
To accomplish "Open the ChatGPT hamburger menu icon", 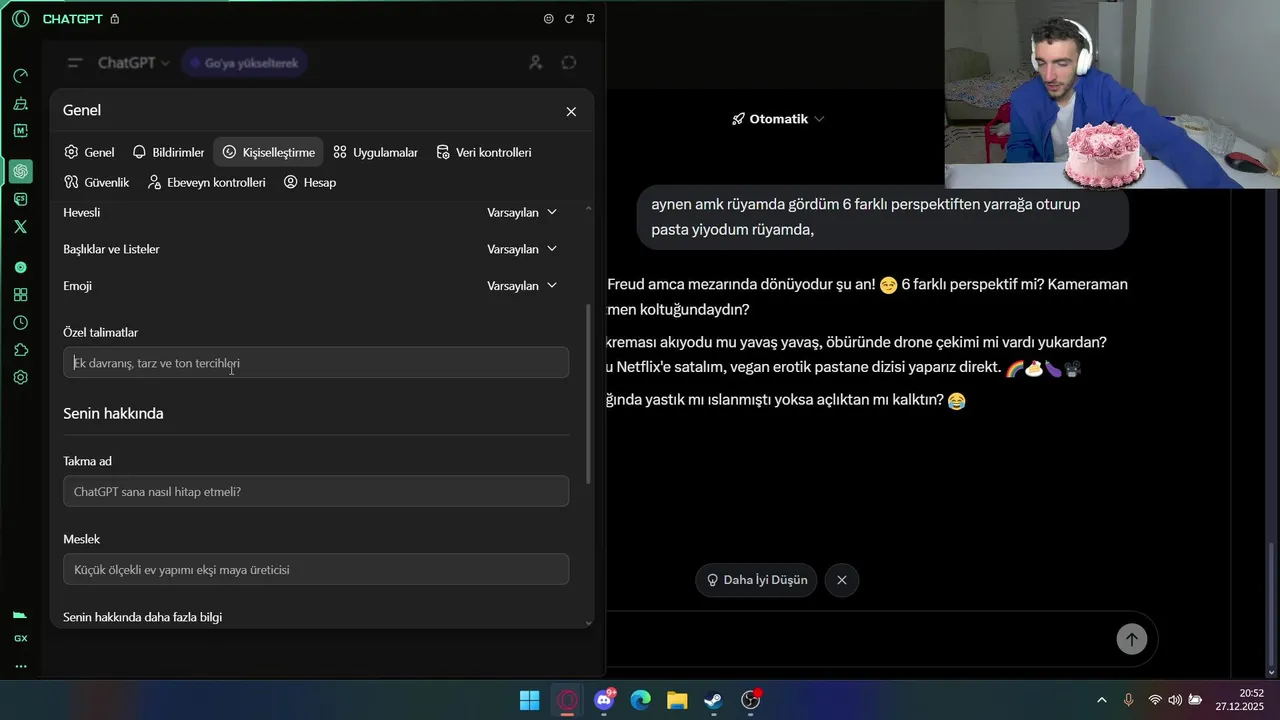I will click(x=74, y=63).
